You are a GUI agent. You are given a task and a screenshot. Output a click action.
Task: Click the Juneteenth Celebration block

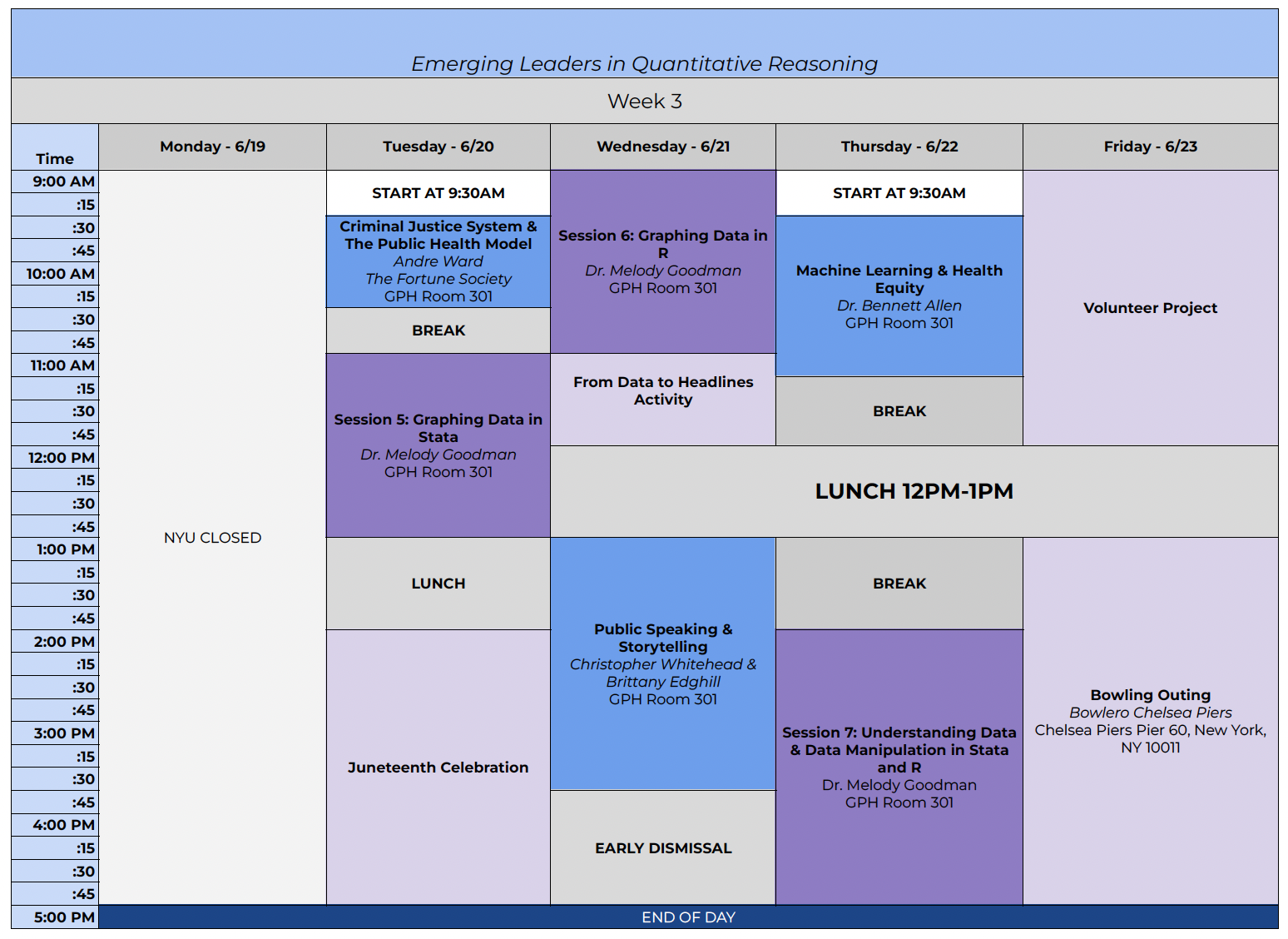coord(438,767)
